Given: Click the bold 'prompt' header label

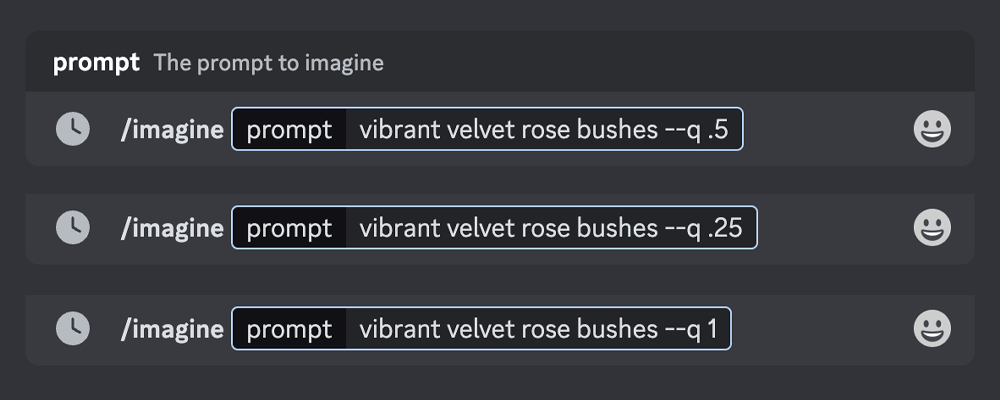Looking at the screenshot, I should (96, 63).
